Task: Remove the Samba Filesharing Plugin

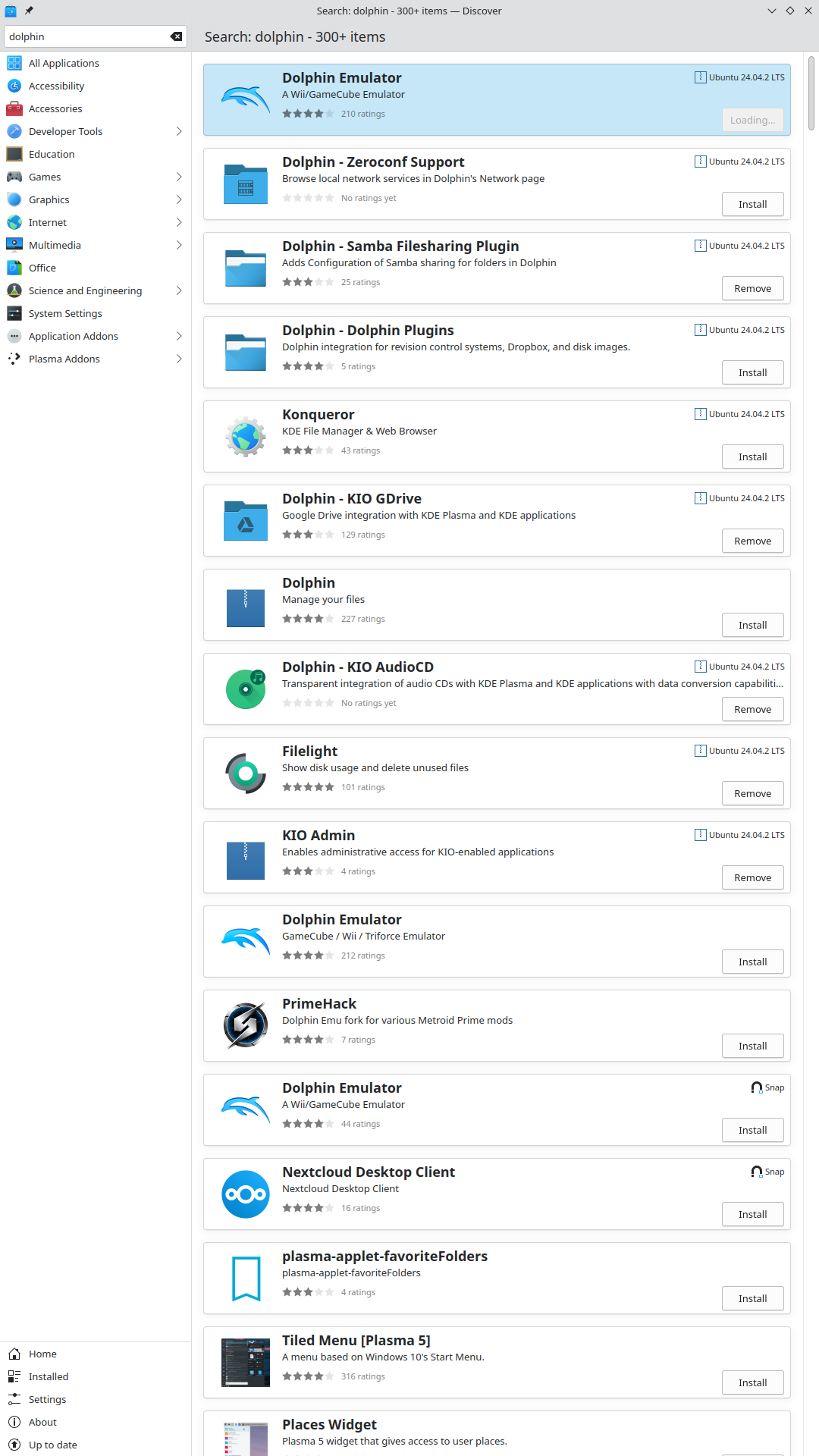Action: (x=753, y=288)
